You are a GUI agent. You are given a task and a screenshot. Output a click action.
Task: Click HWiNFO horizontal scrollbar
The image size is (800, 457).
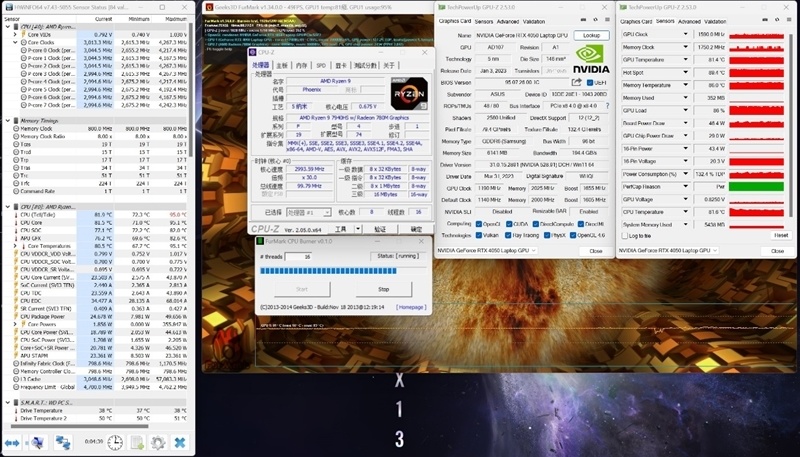79,426
